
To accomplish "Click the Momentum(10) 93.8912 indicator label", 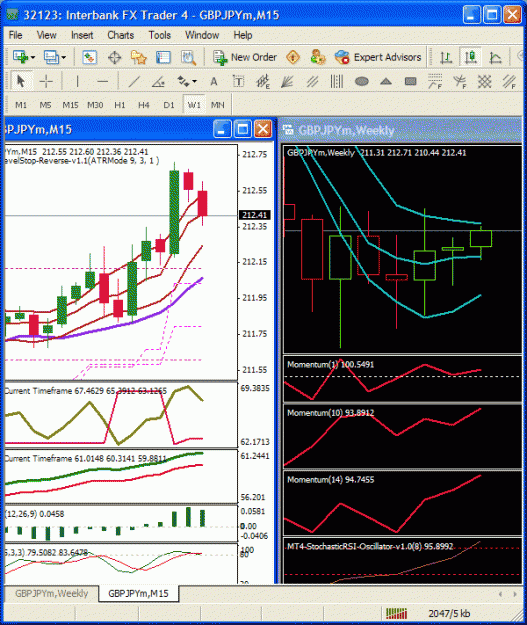I will click(330, 413).
